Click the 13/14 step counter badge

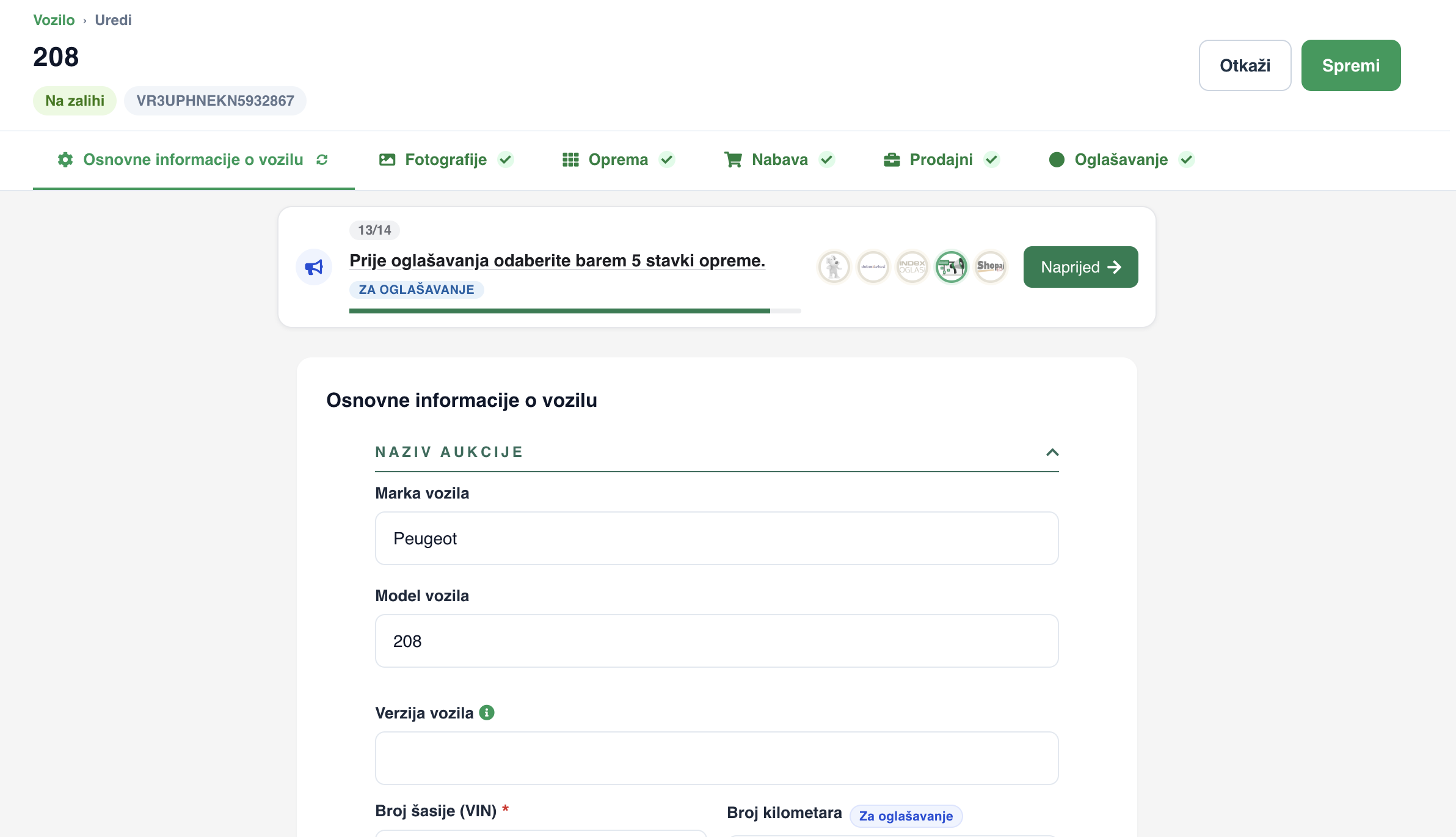point(374,230)
